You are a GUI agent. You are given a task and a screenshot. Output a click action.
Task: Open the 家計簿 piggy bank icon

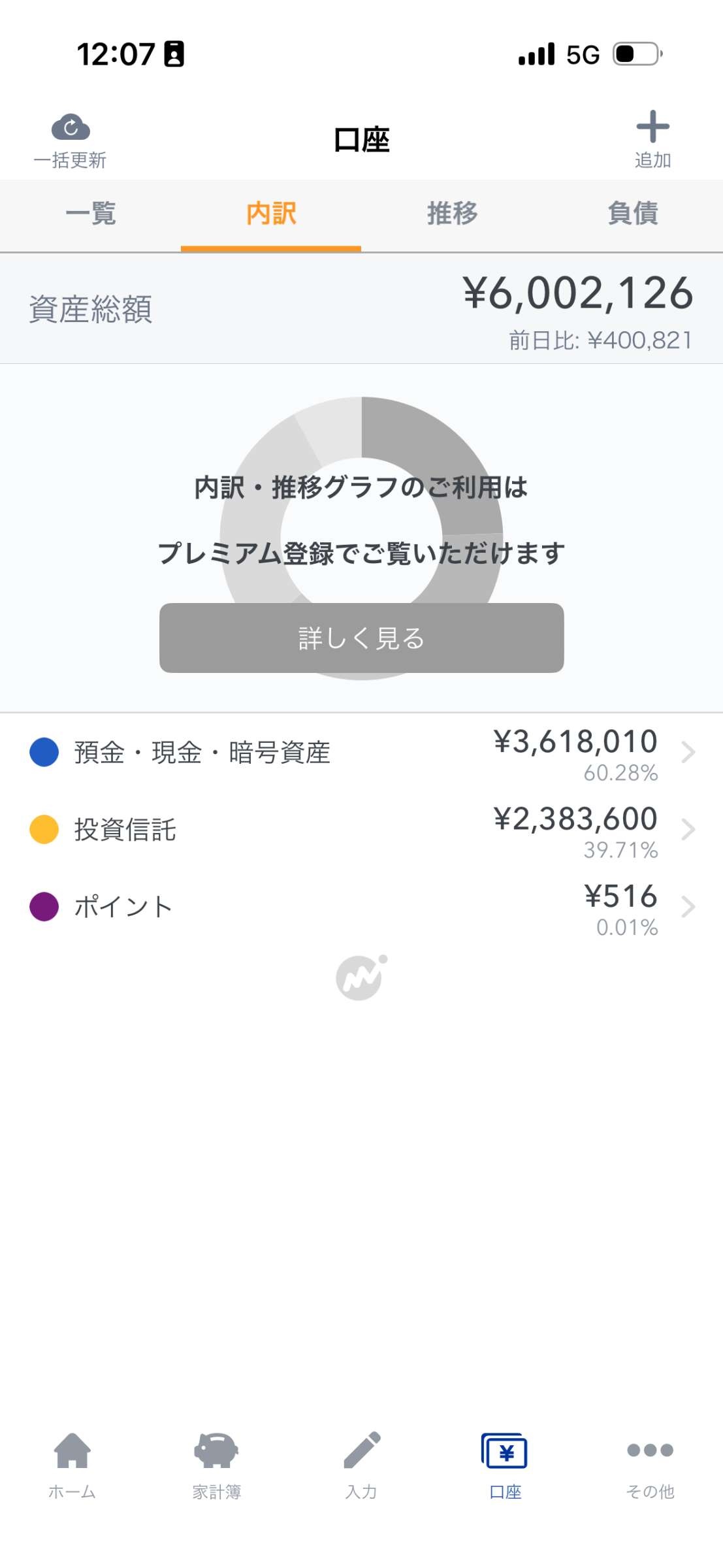tap(216, 1450)
